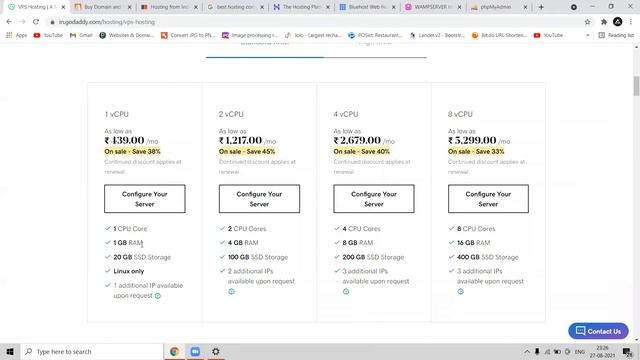Click the 'Linux only' feature text
Image resolution: width=640 pixels, height=360 pixels.
click(x=129, y=271)
